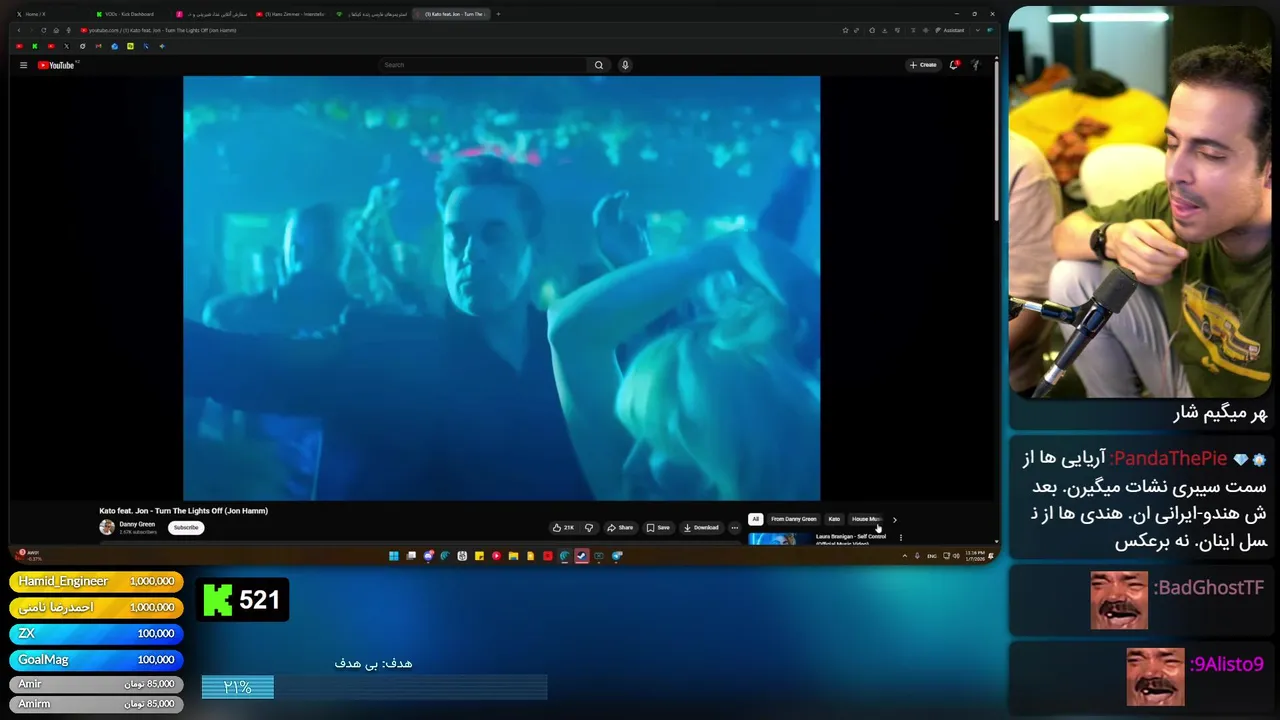
Task: Click the YouTube page vertical scrollbar
Action: point(996,140)
